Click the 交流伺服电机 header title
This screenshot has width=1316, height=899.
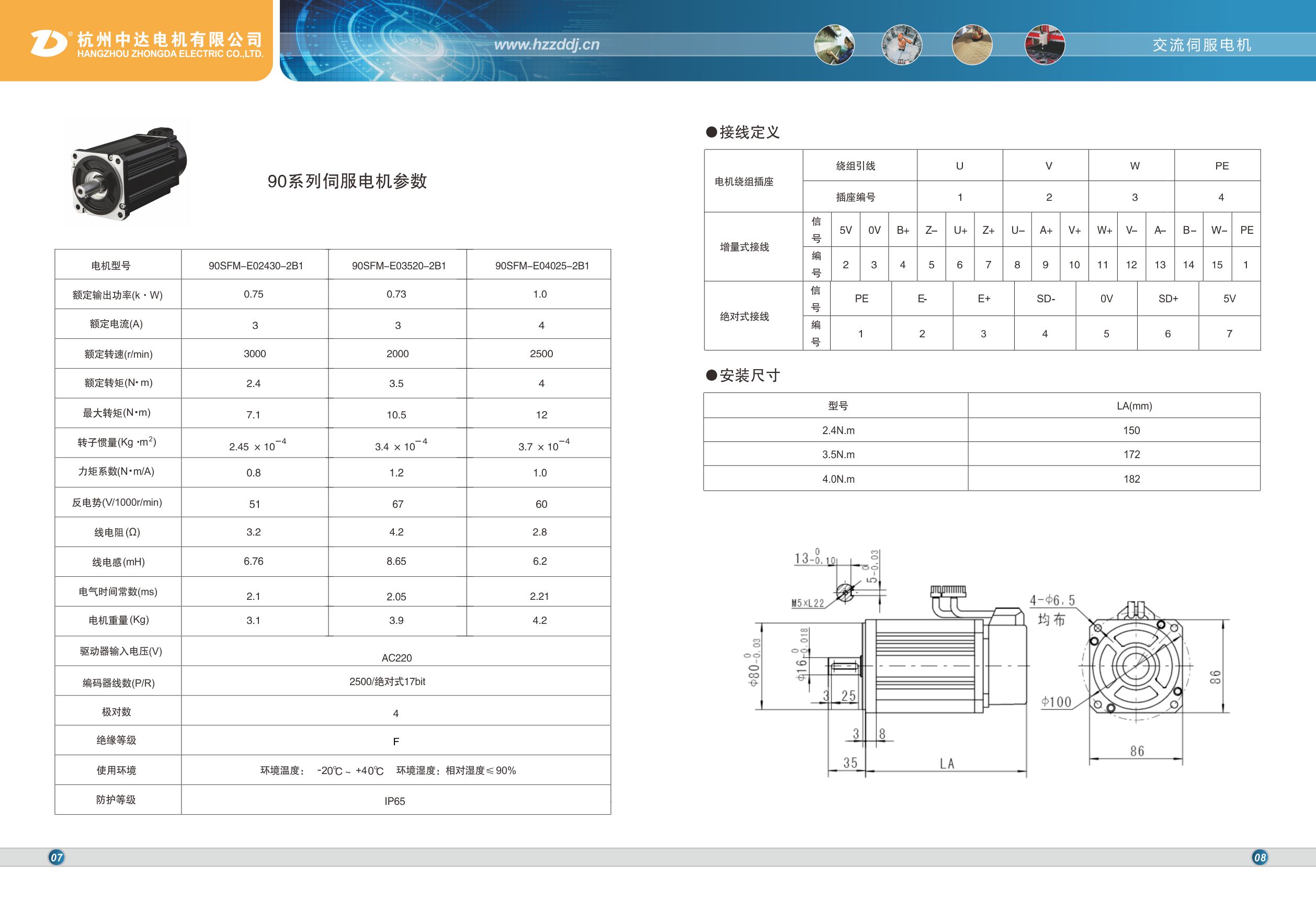click(x=1201, y=45)
